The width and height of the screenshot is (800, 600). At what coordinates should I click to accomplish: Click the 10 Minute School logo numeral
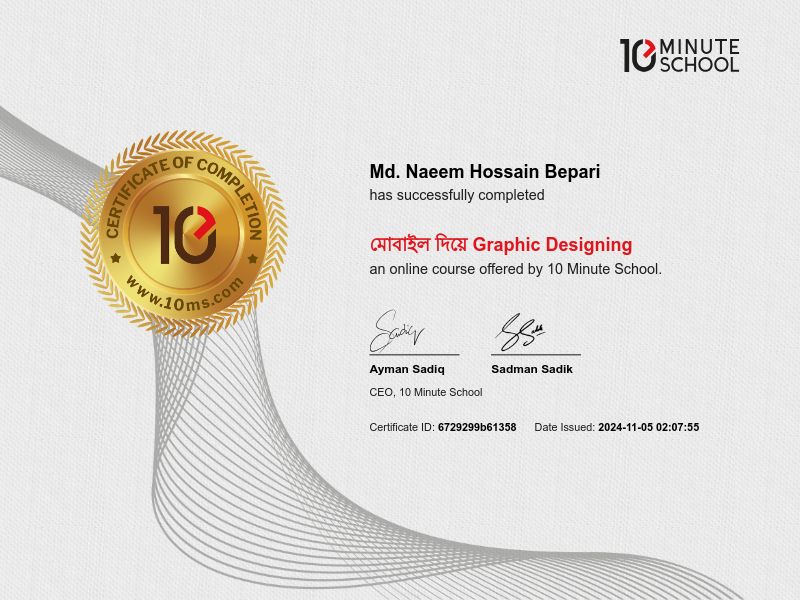[638, 55]
